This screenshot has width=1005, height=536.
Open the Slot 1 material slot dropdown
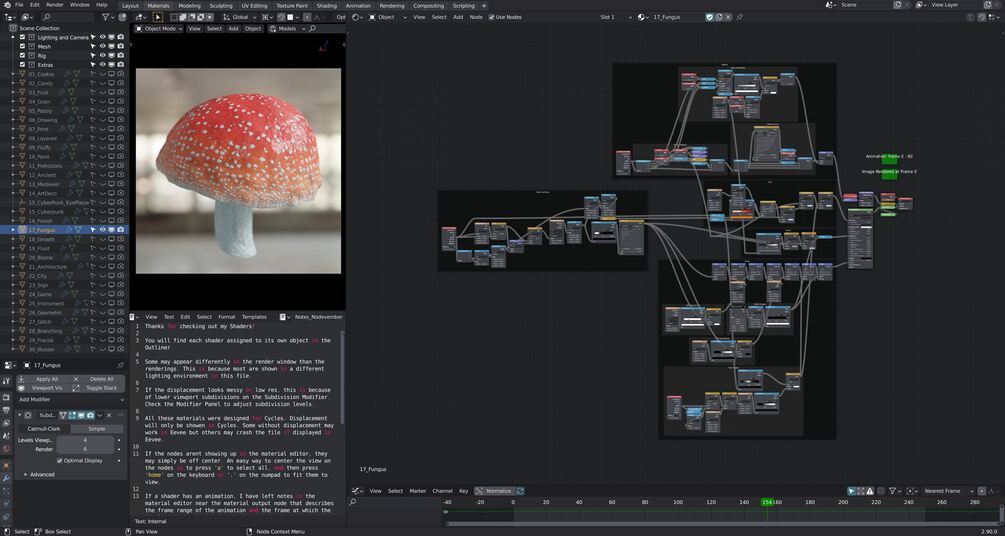pyautogui.click(x=615, y=17)
